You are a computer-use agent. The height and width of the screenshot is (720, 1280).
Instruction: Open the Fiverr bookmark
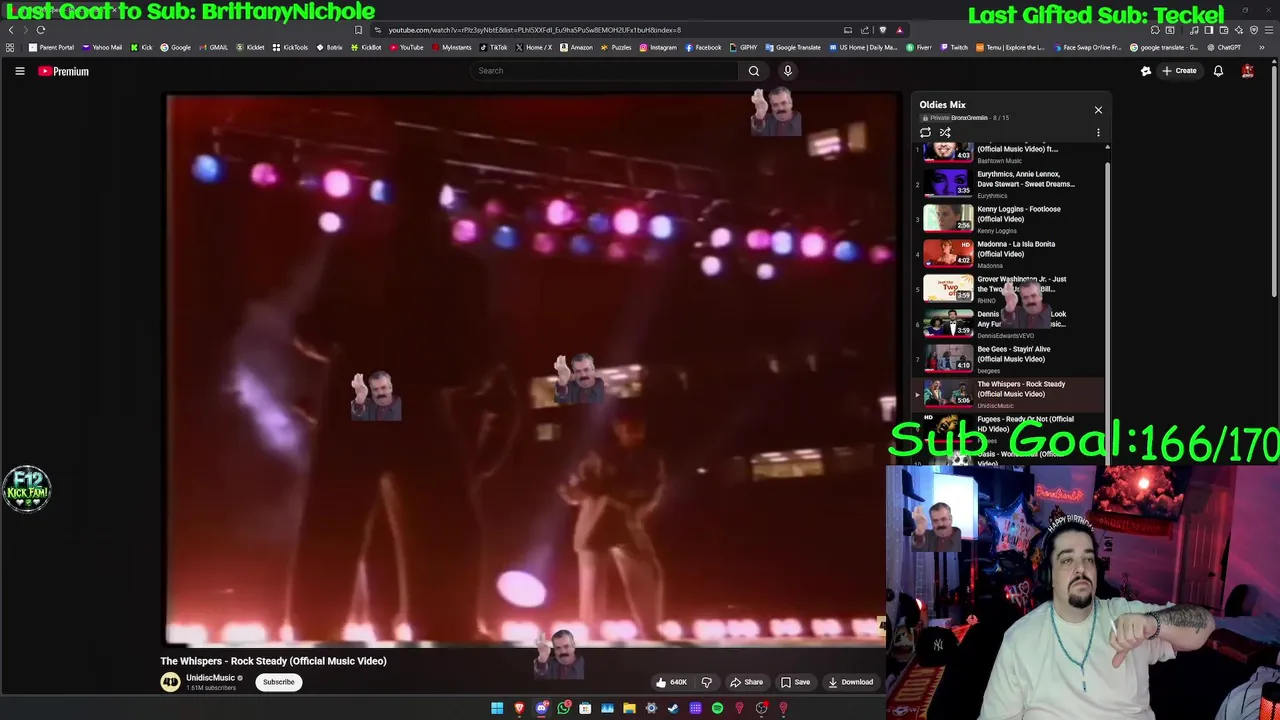coord(918,47)
